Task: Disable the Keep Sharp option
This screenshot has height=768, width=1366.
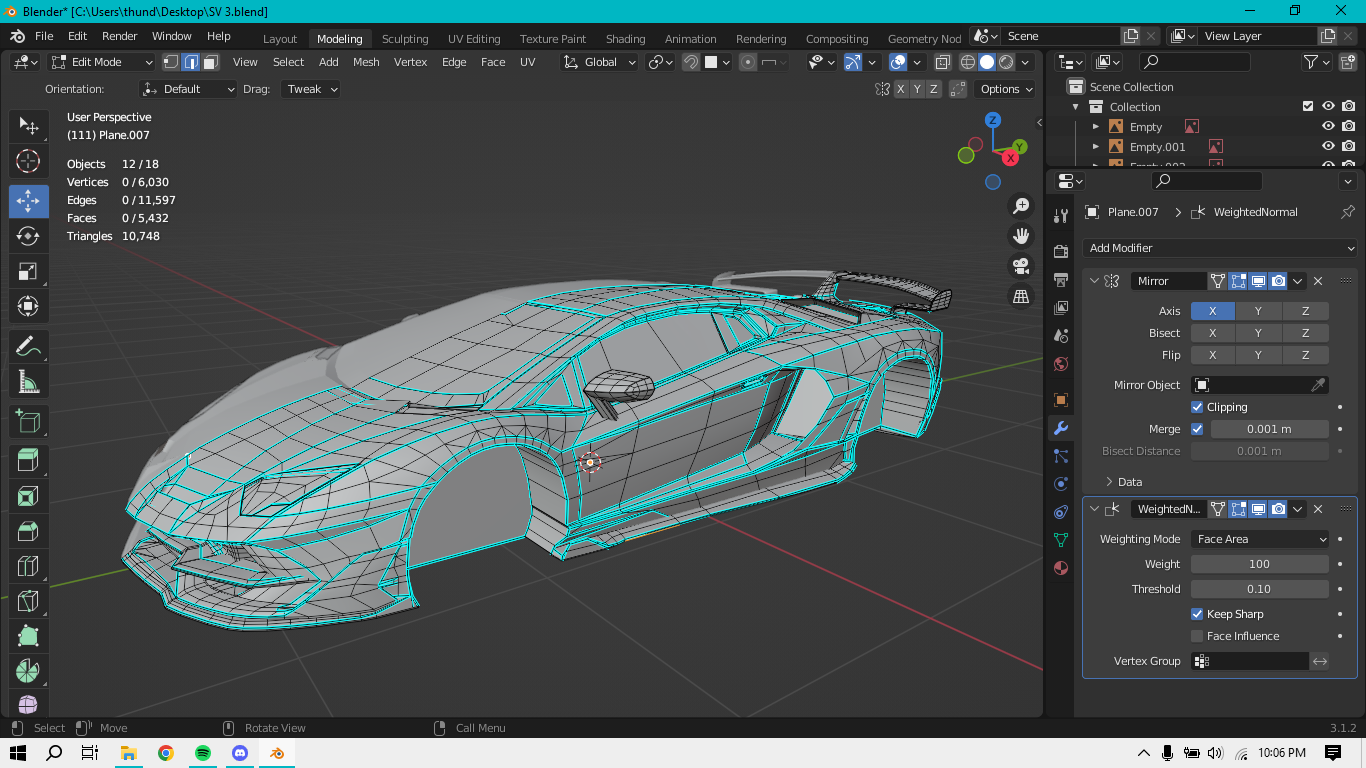Action: (x=1197, y=614)
